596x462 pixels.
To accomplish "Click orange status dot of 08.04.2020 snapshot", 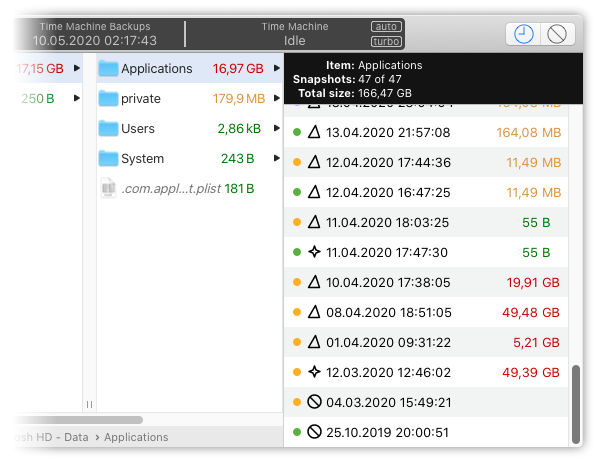I will [297, 312].
